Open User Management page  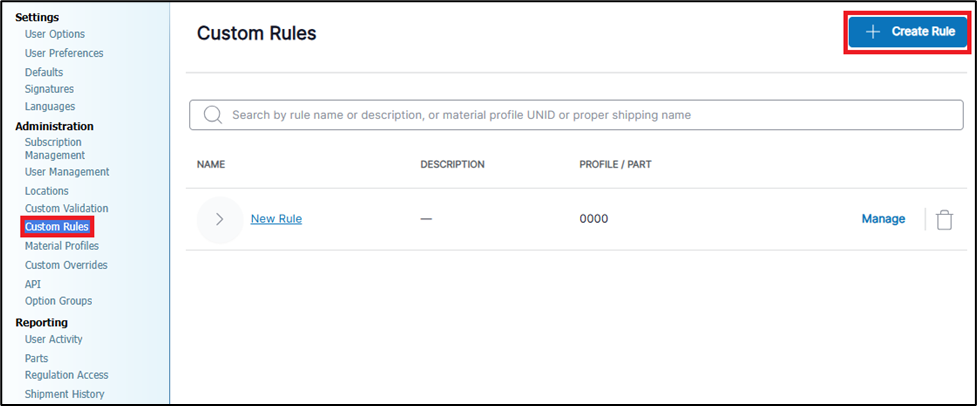pos(67,172)
